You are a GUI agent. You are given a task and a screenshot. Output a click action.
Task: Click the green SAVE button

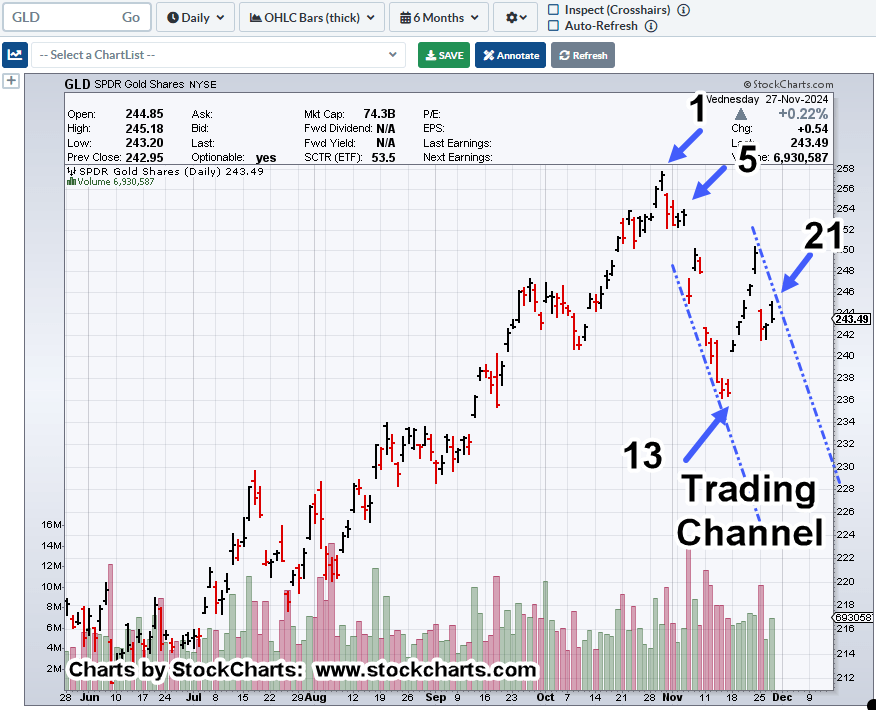pos(444,55)
